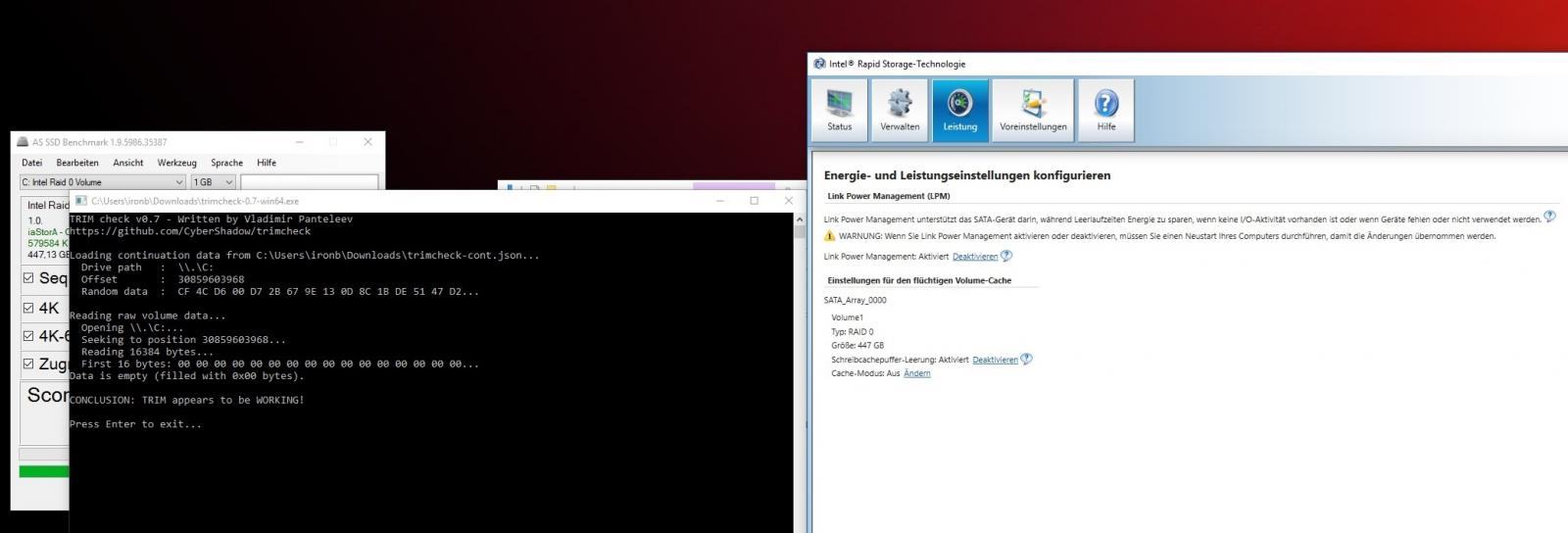Click help icon ending the LPM description

1549,217
